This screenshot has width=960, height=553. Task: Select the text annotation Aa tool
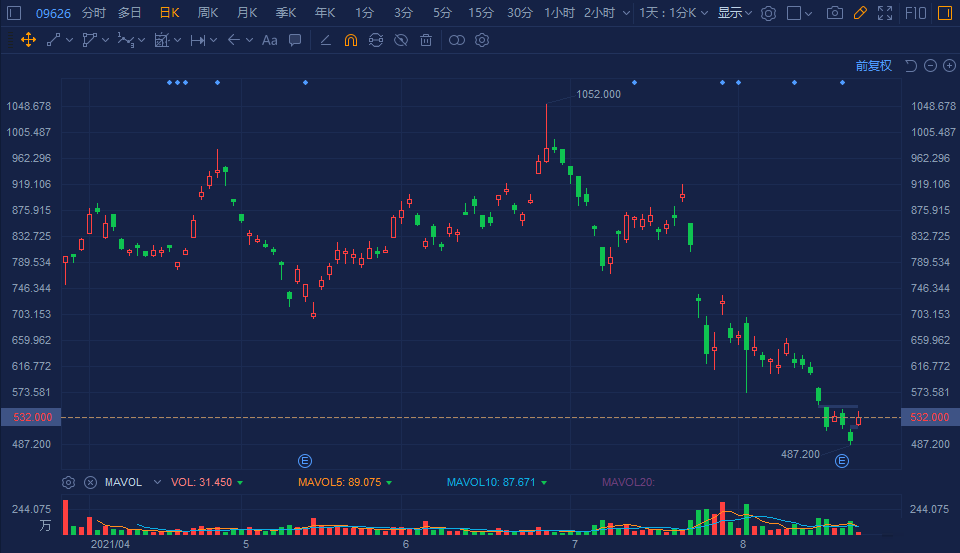269,40
